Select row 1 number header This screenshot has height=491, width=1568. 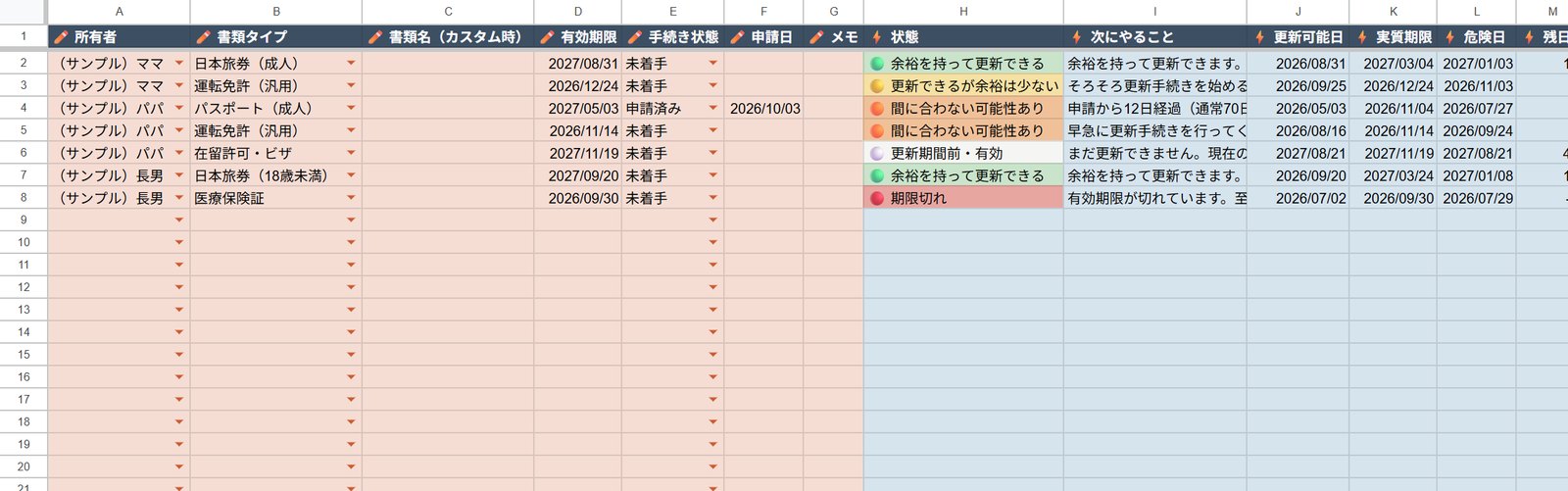(x=24, y=37)
